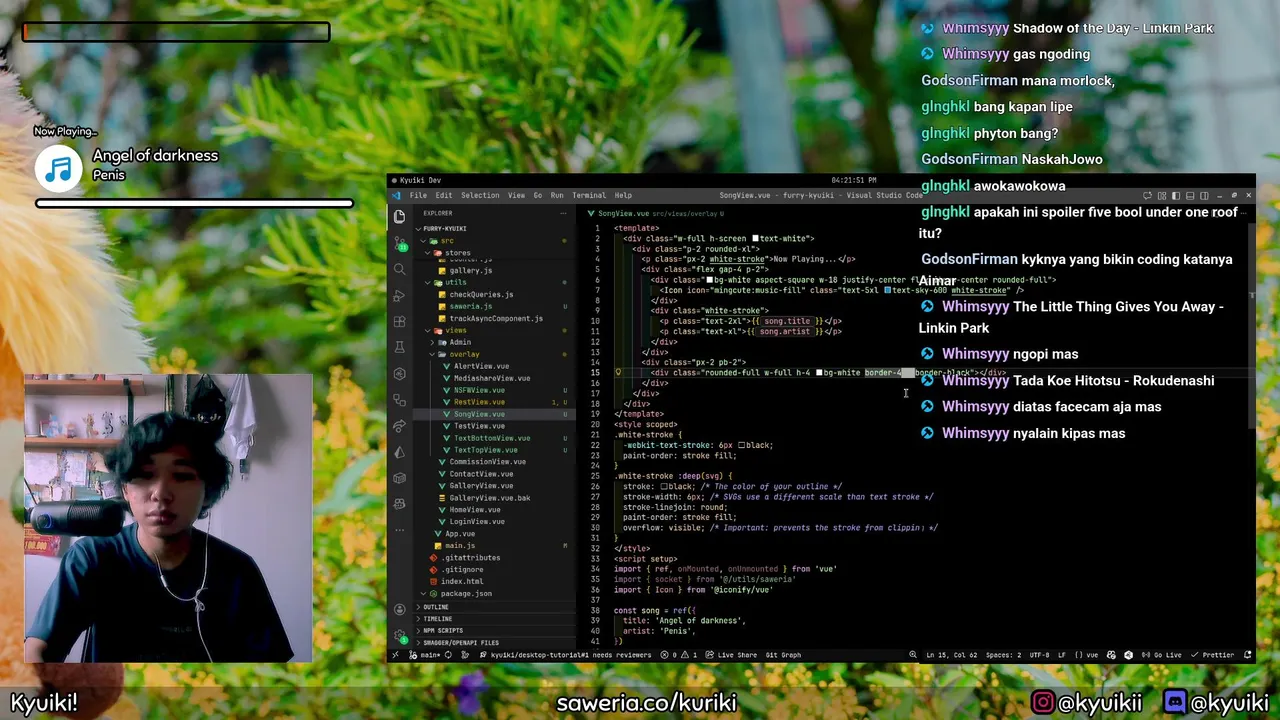Select the SongView.vue editor tab
The width and height of the screenshot is (1280, 720).
655,213
